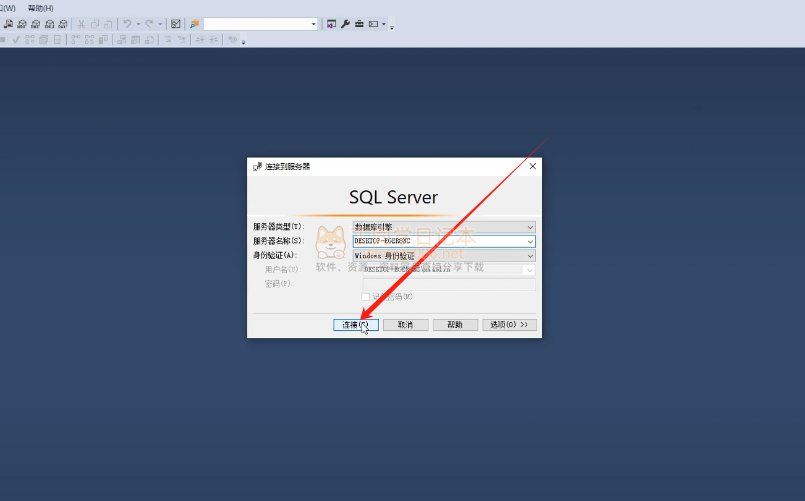The width and height of the screenshot is (805, 501).
Task: Open first toolbar overflow options arrow
Action: click(392, 27)
